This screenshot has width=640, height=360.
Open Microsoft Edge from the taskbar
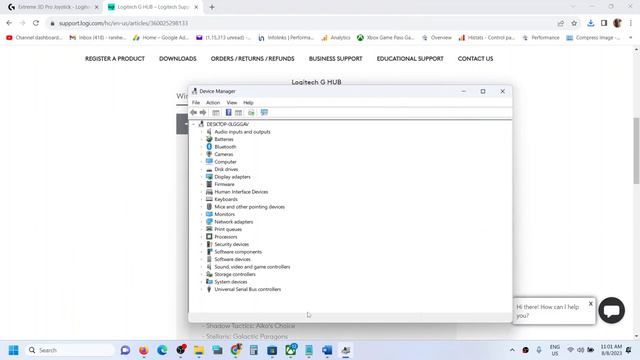[162, 350]
